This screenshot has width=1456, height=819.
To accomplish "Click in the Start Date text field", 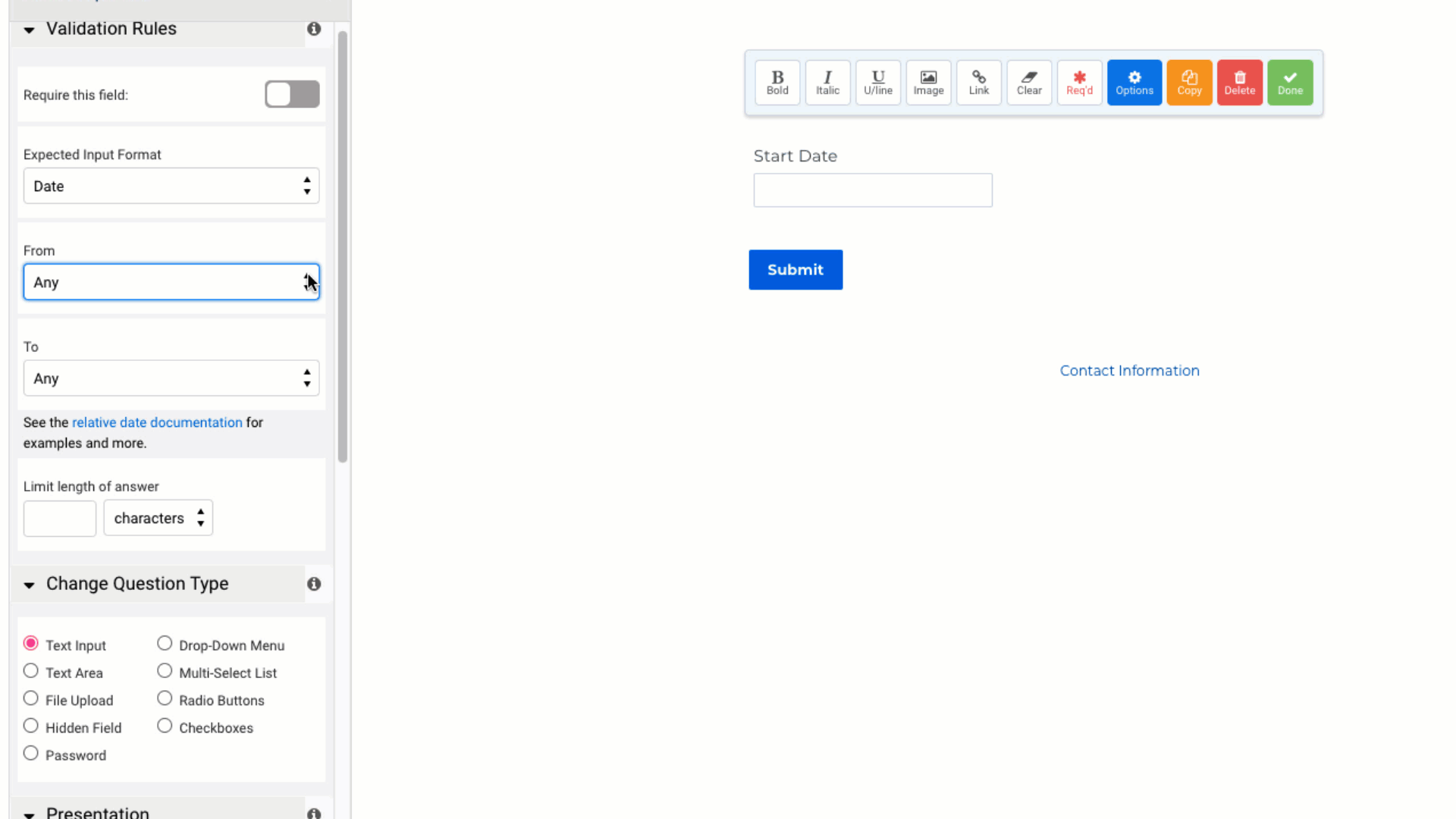I will (872, 190).
